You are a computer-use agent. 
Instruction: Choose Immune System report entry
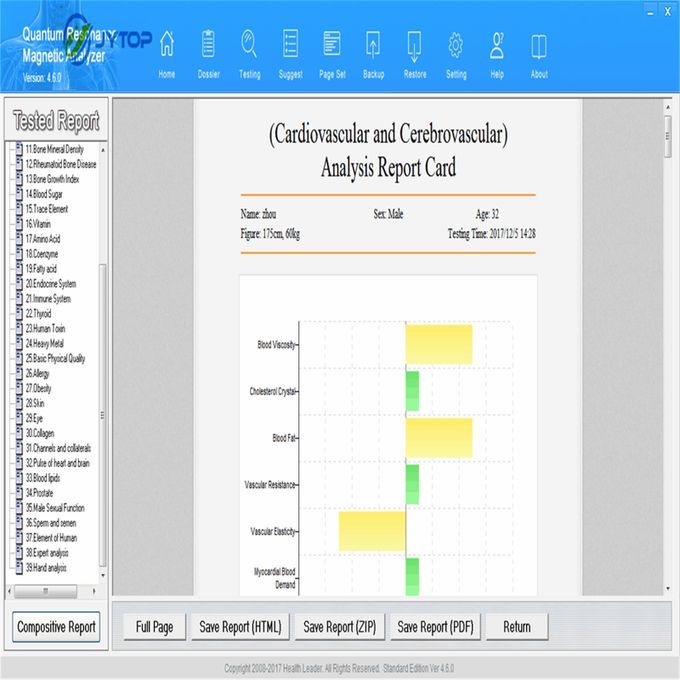coord(50,298)
